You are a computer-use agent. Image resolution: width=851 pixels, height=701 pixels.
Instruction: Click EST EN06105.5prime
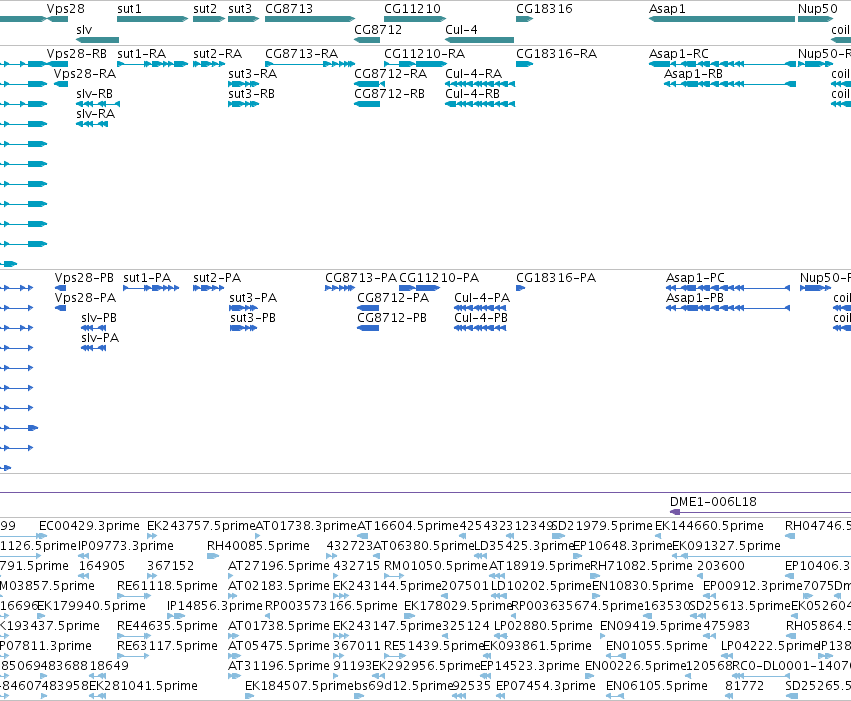tap(657, 686)
